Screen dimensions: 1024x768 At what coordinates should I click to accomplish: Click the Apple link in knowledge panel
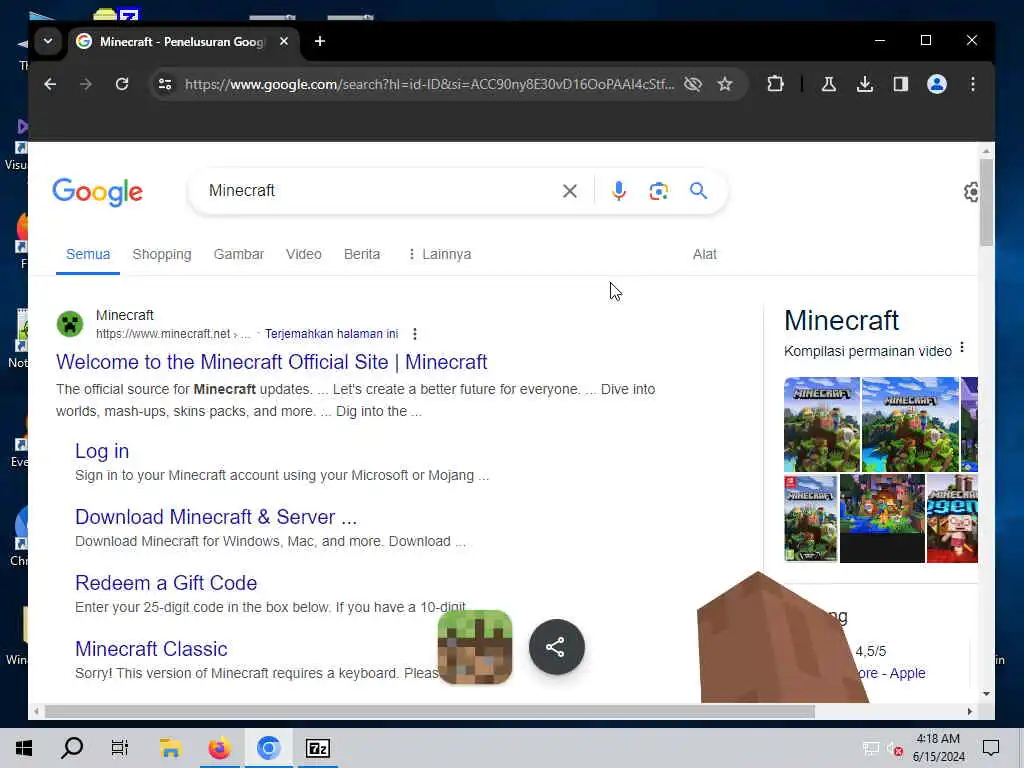point(907,673)
